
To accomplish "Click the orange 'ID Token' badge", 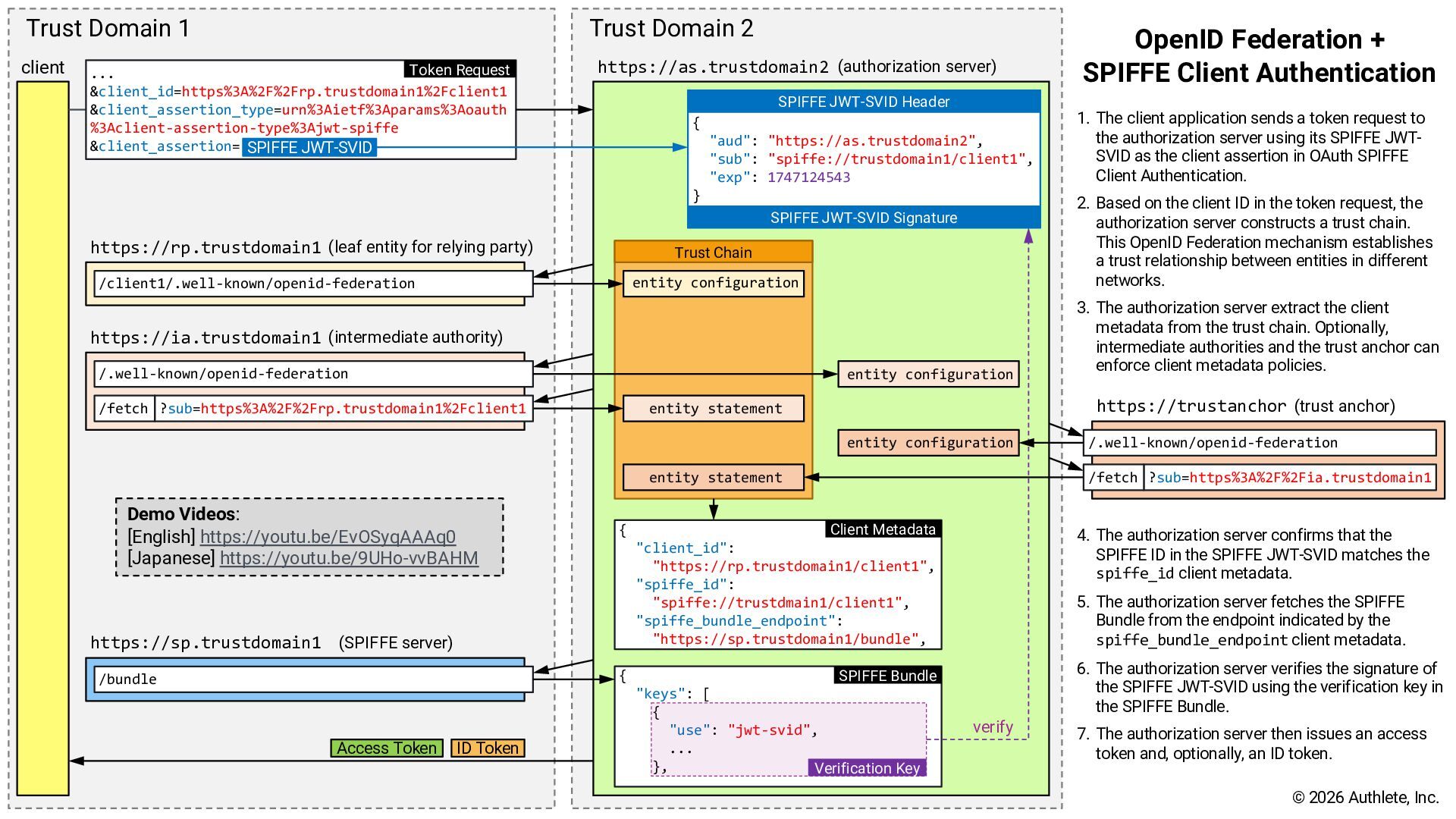I will (x=488, y=748).
